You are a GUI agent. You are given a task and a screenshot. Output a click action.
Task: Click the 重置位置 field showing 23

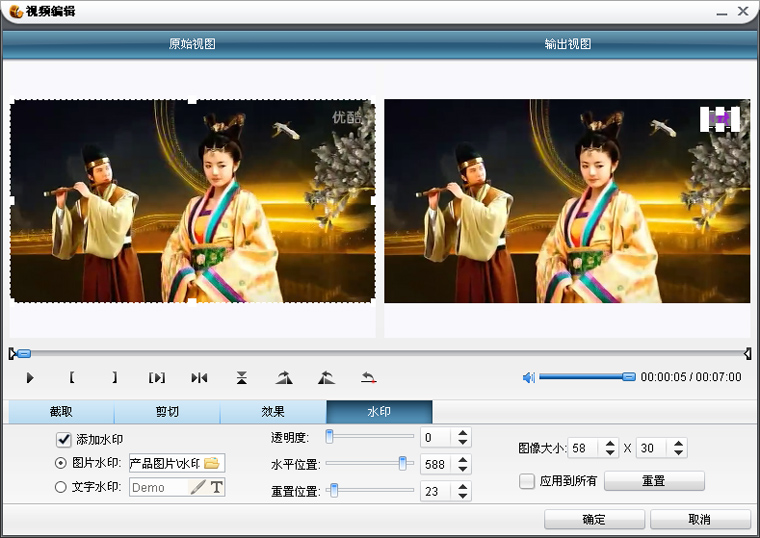tap(438, 491)
